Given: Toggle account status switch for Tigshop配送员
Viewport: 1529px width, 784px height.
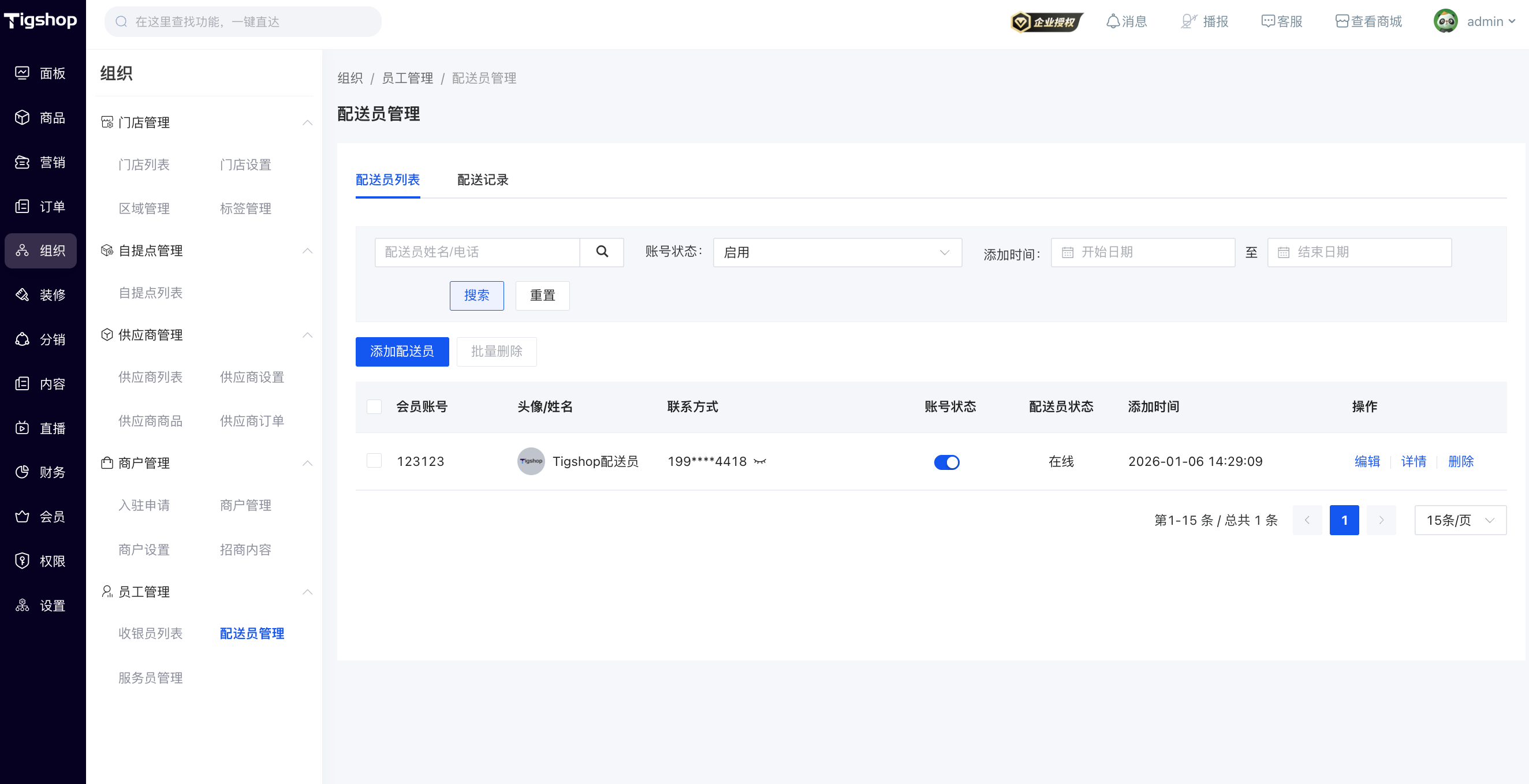Looking at the screenshot, I should [x=946, y=462].
